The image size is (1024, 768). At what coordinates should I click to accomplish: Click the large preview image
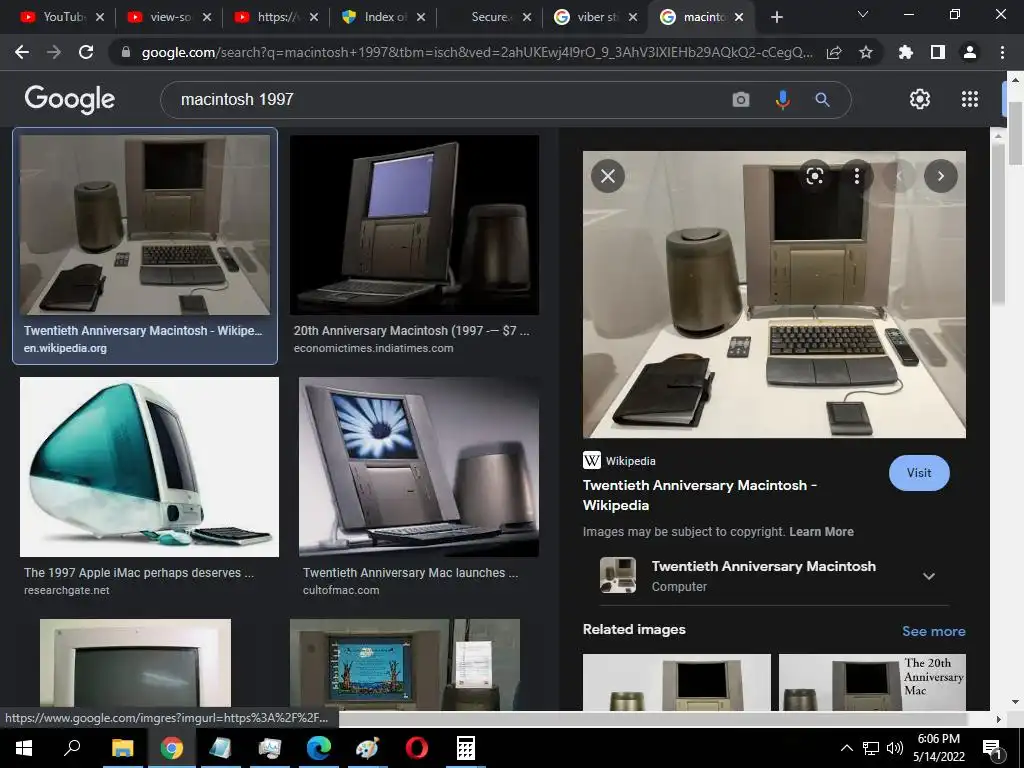(x=774, y=295)
